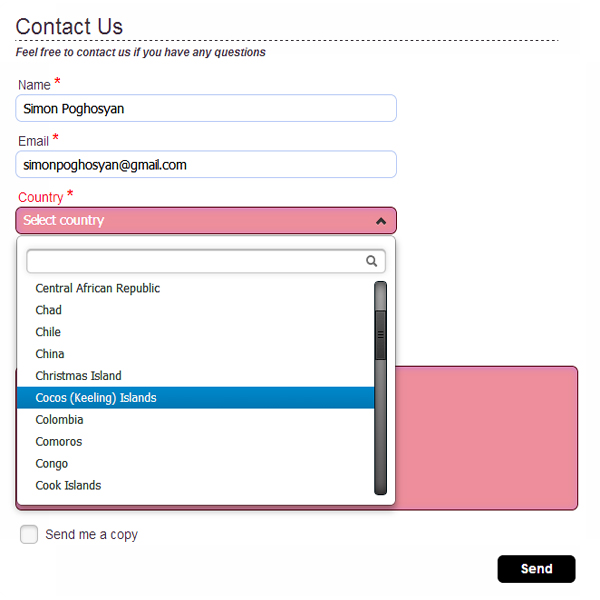The image size is (600, 600).
Task: Click the Send button
Action: [x=536, y=569]
